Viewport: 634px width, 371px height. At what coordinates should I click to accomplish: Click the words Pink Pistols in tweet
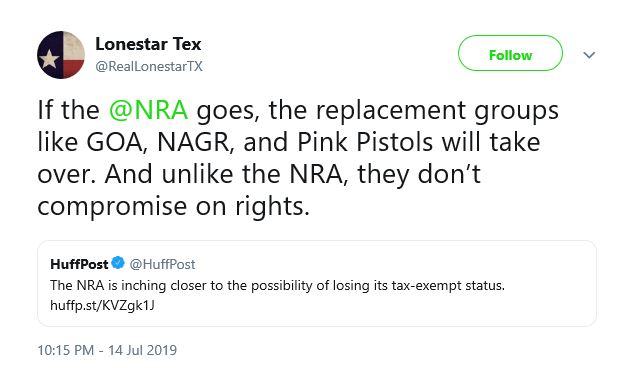tap(365, 142)
